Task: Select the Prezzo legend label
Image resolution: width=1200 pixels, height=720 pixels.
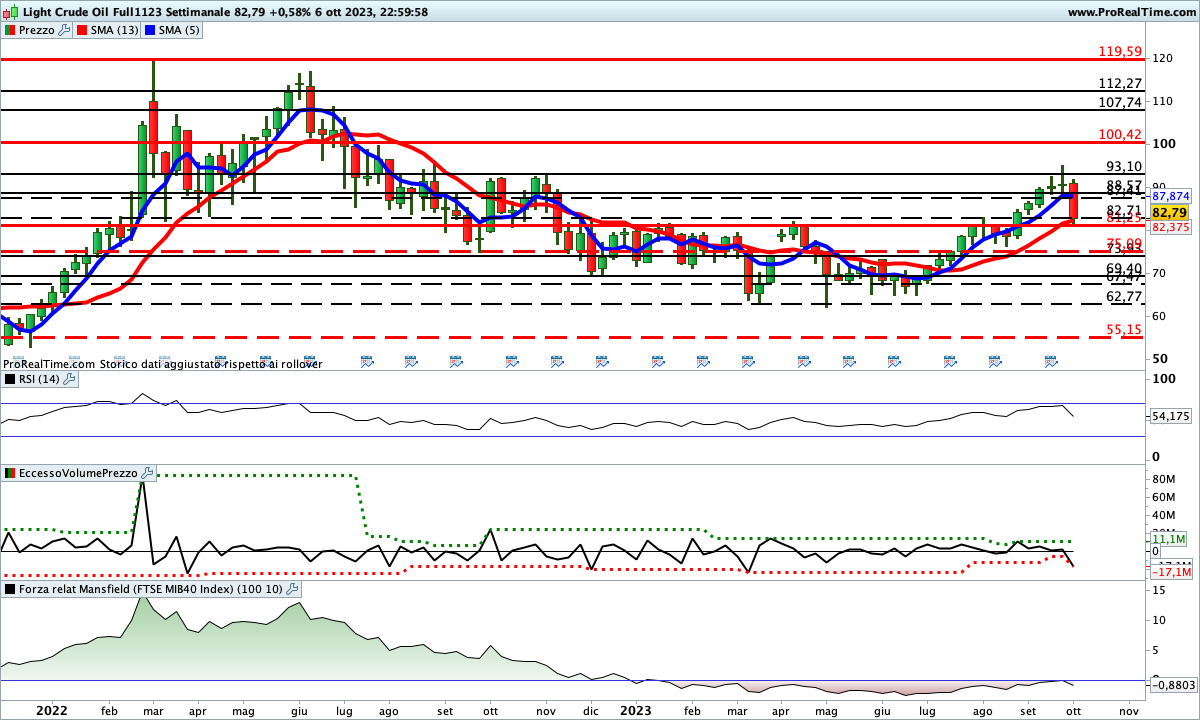Action: coord(36,30)
